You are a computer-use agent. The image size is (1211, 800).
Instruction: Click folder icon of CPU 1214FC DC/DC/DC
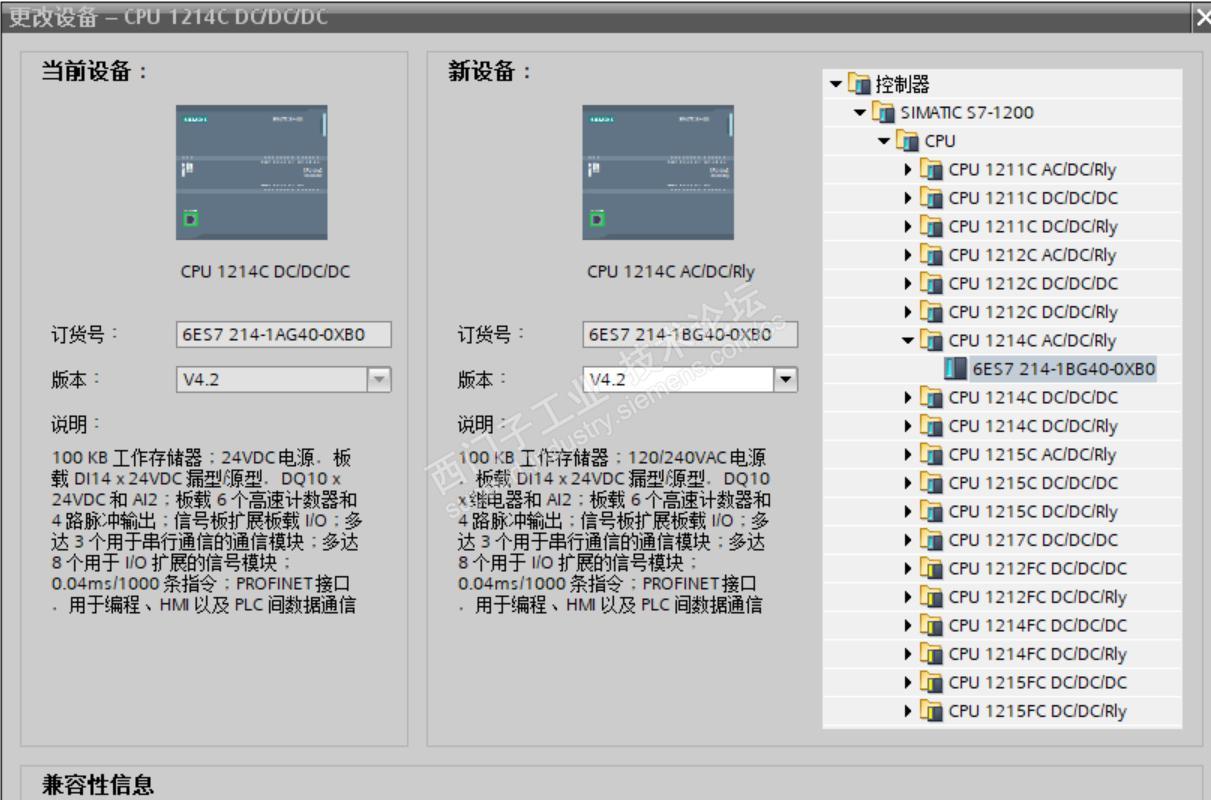click(x=931, y=626)
